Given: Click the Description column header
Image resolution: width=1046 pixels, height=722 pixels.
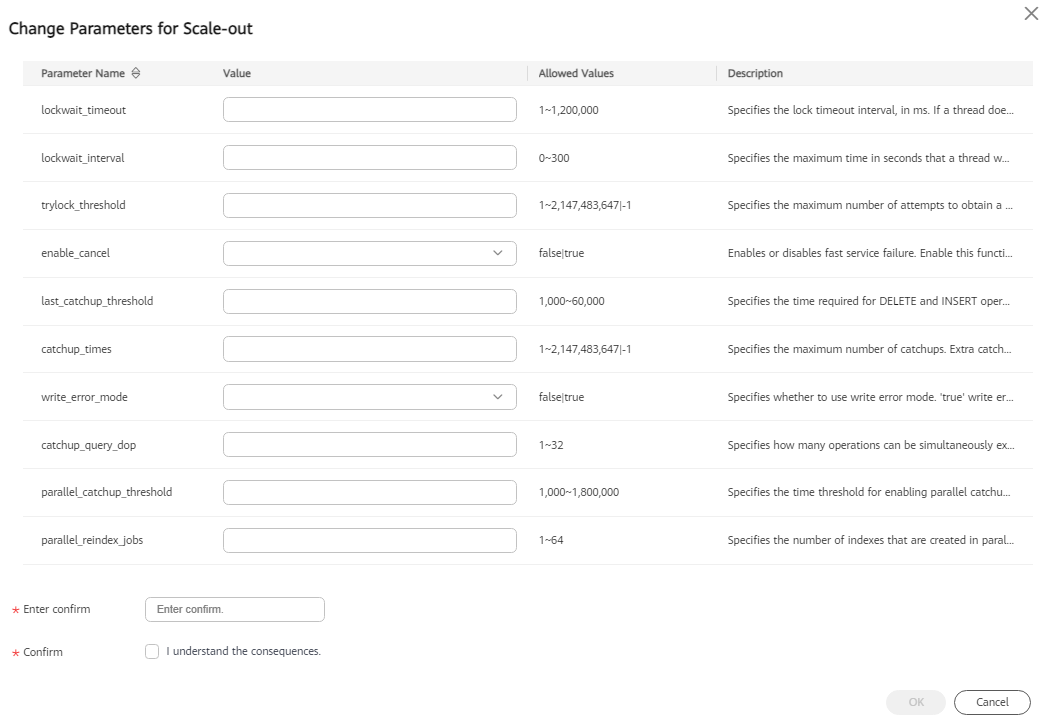Looking at the screenshot, I should (x=755, y=73).
